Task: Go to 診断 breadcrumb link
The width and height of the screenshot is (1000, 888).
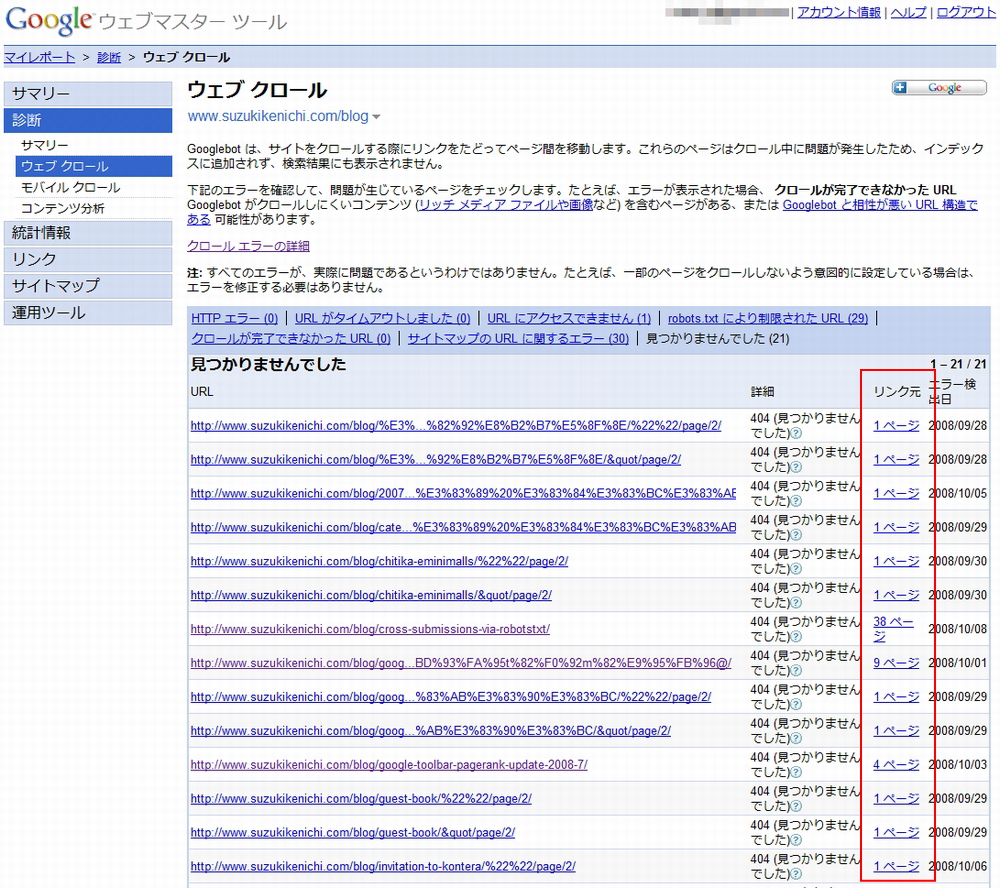Action: [109, 57]
